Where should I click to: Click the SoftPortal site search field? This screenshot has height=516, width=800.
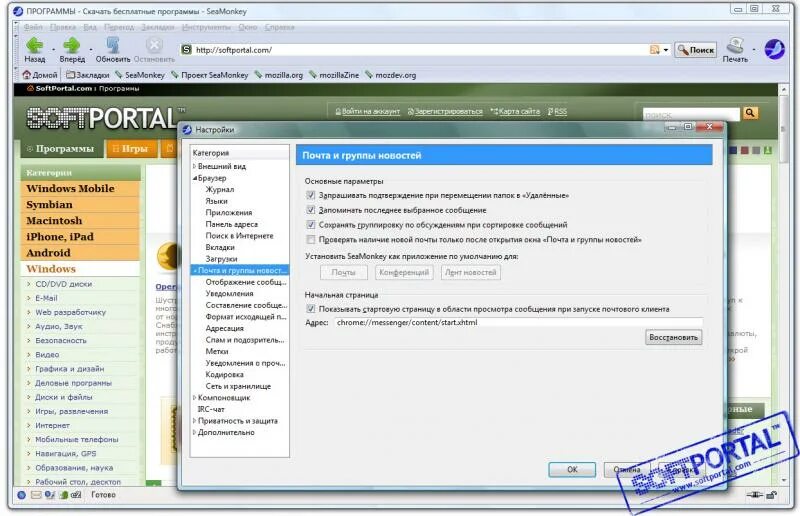click(691, 113)
